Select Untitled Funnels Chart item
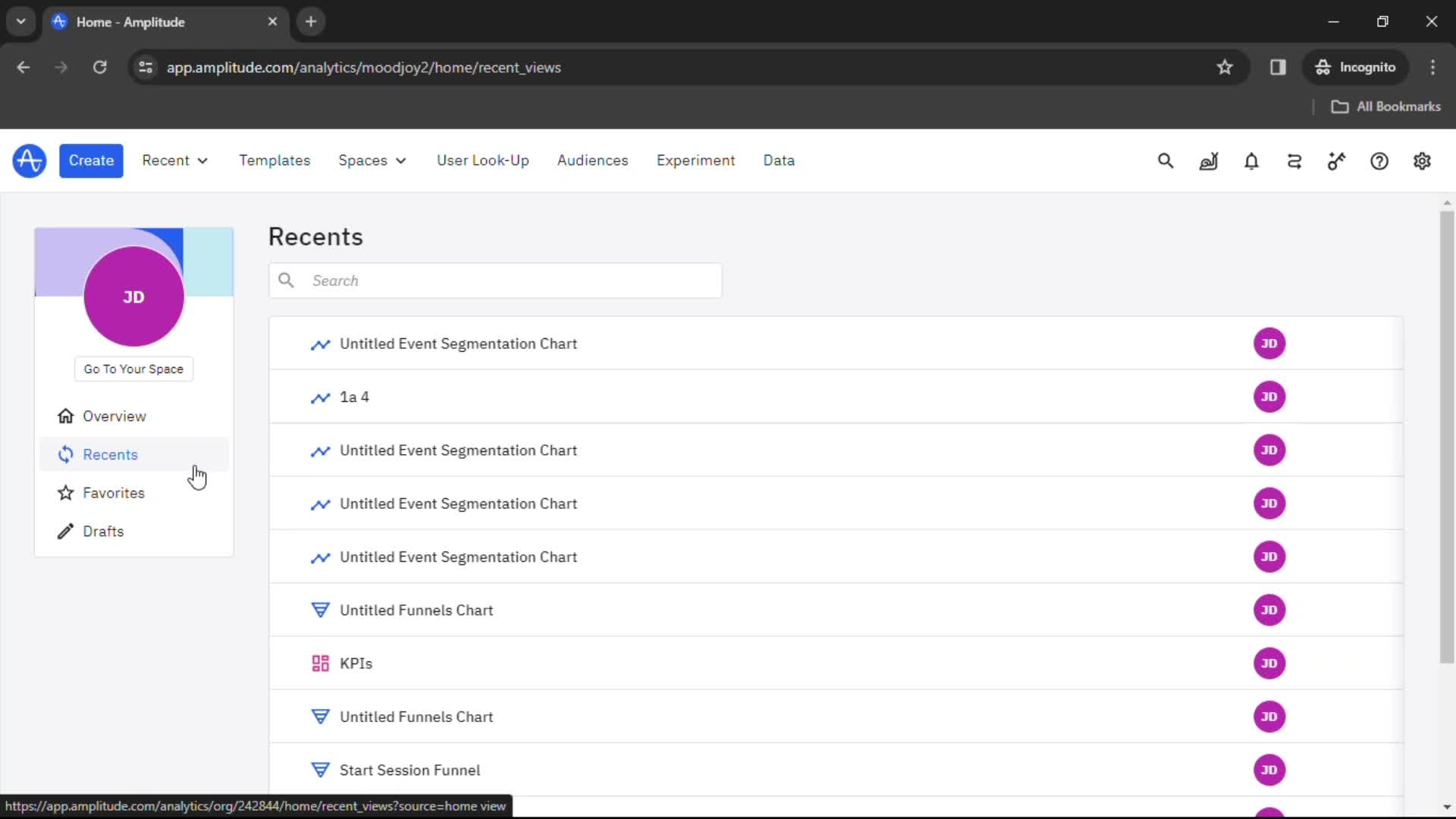The height and width of the screenshot is (819, 1456). [416, 610]
